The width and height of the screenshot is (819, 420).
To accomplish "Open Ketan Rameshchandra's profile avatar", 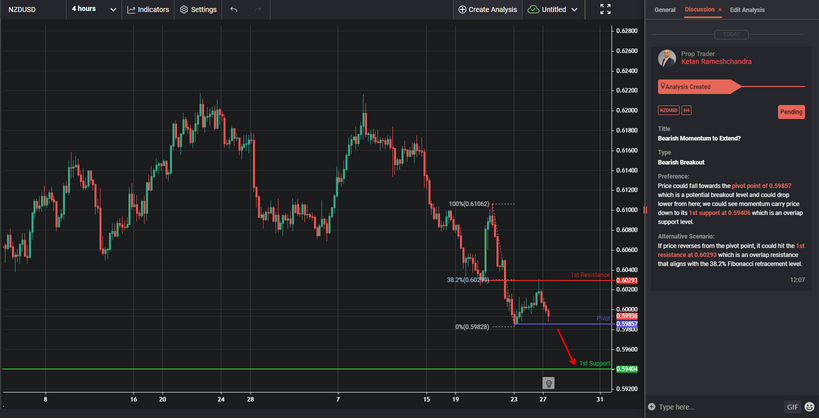I will 667,58.
